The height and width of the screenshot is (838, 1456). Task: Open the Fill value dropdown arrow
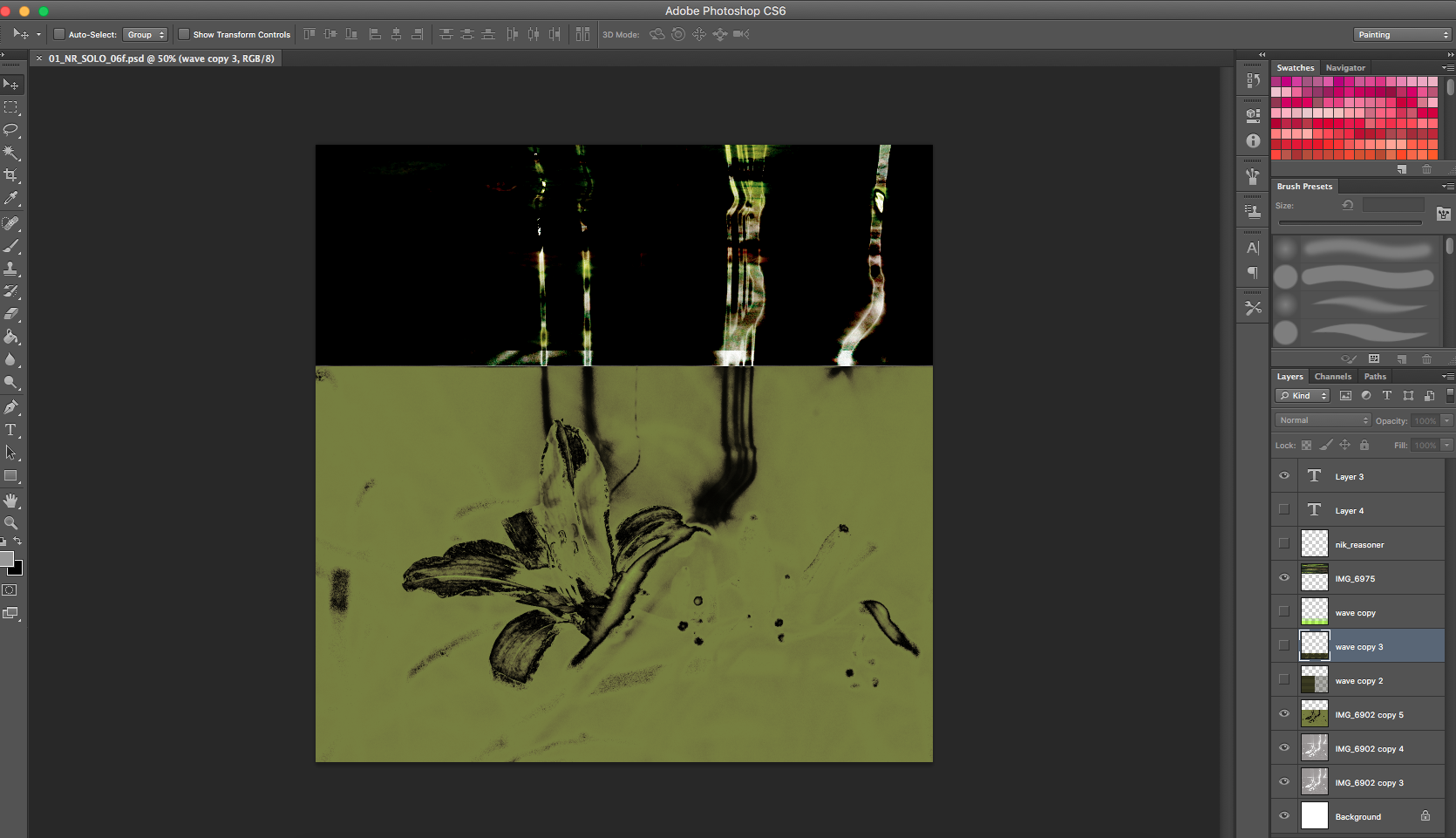[x=1446, y=445]
